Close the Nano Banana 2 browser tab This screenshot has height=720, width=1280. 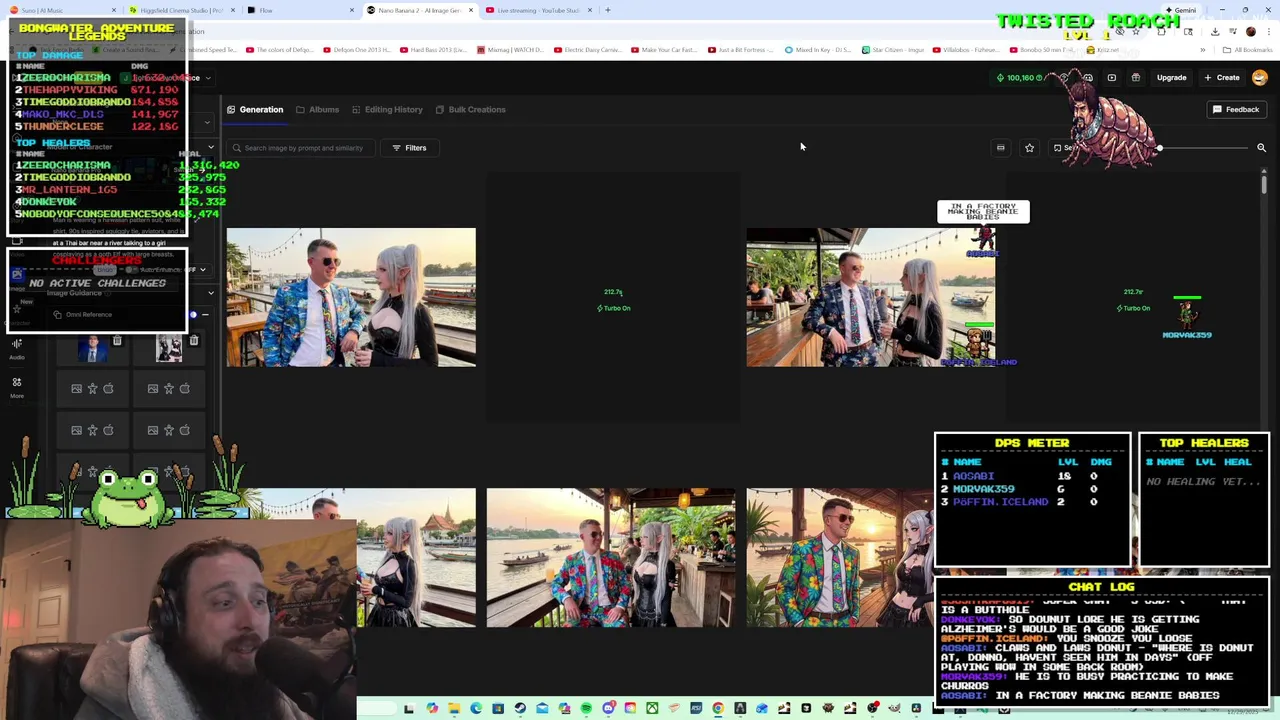coord(471,10)
